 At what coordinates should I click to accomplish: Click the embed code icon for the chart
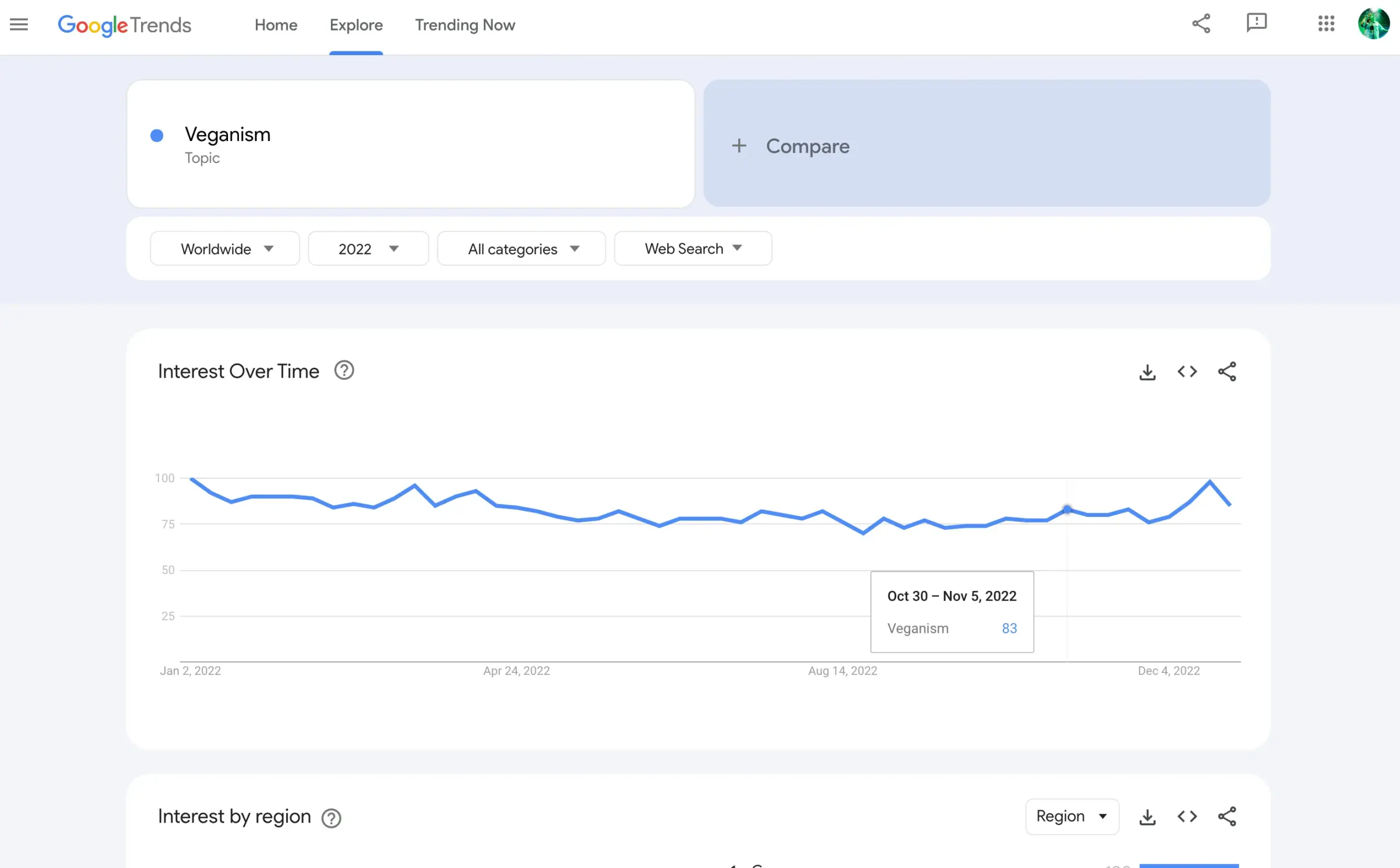click(1187, 371)
